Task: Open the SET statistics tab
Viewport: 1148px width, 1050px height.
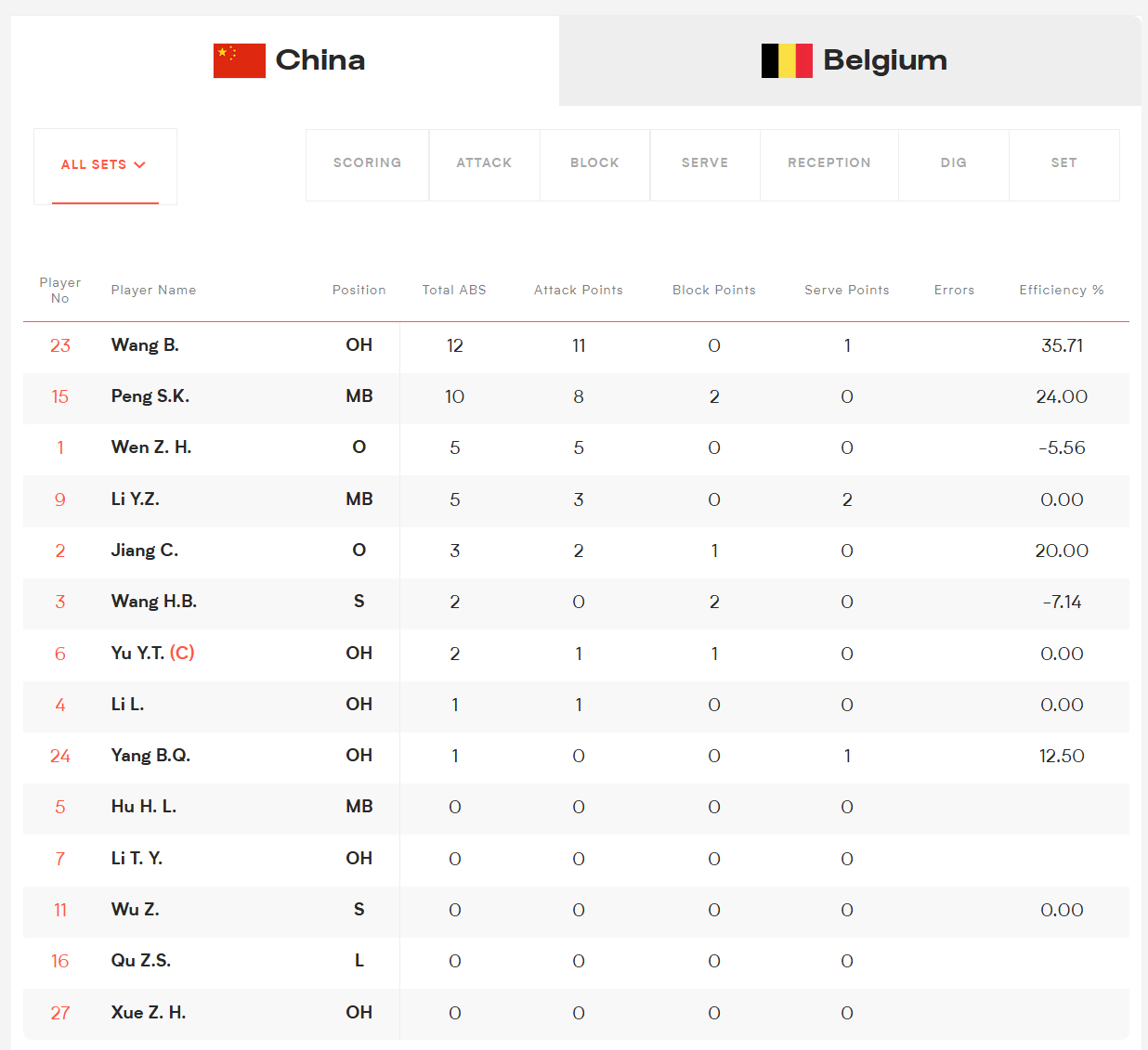Action: (1064, 163)
